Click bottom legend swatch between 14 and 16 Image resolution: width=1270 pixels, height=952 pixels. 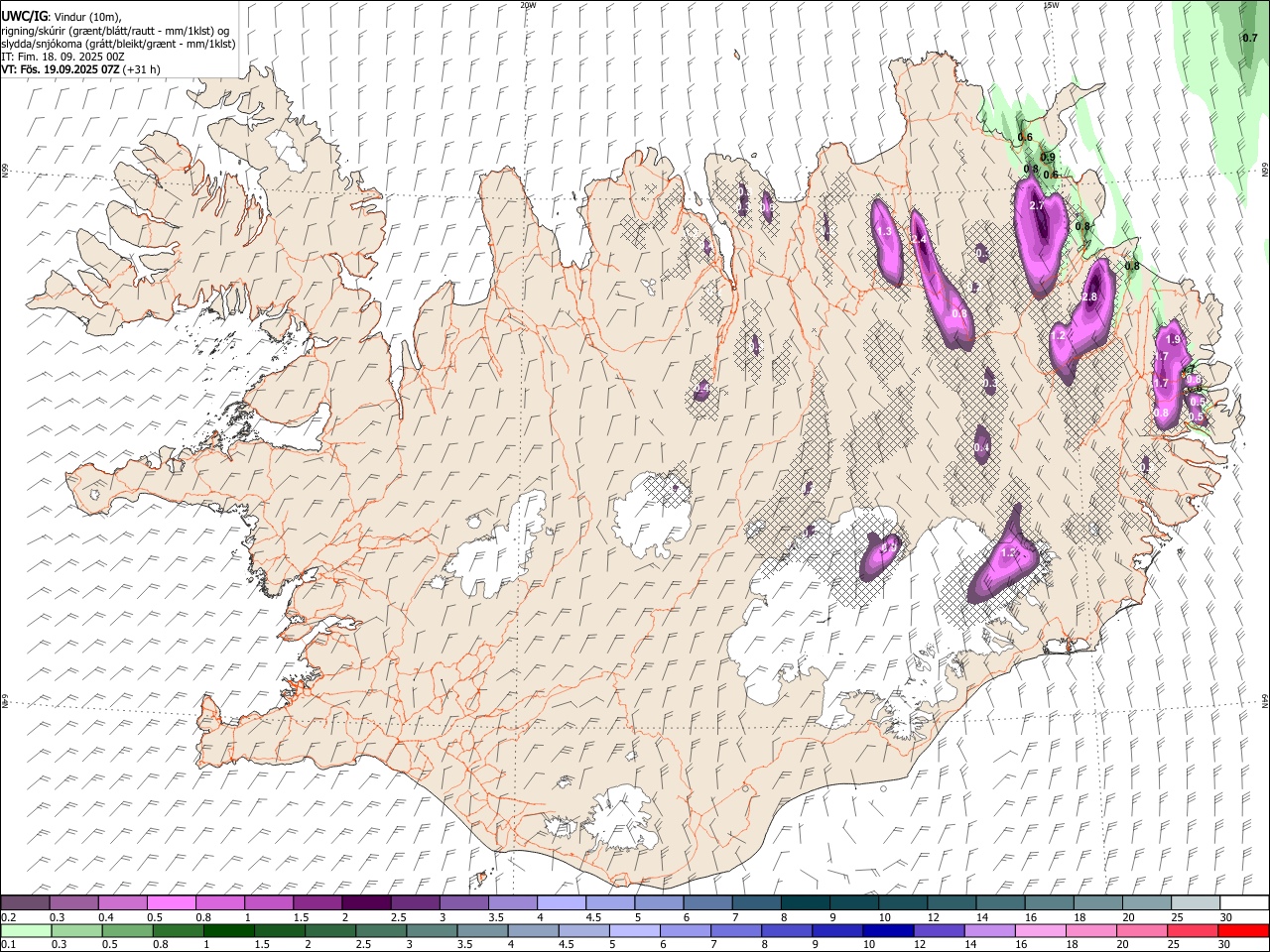(x=990, y=930)
